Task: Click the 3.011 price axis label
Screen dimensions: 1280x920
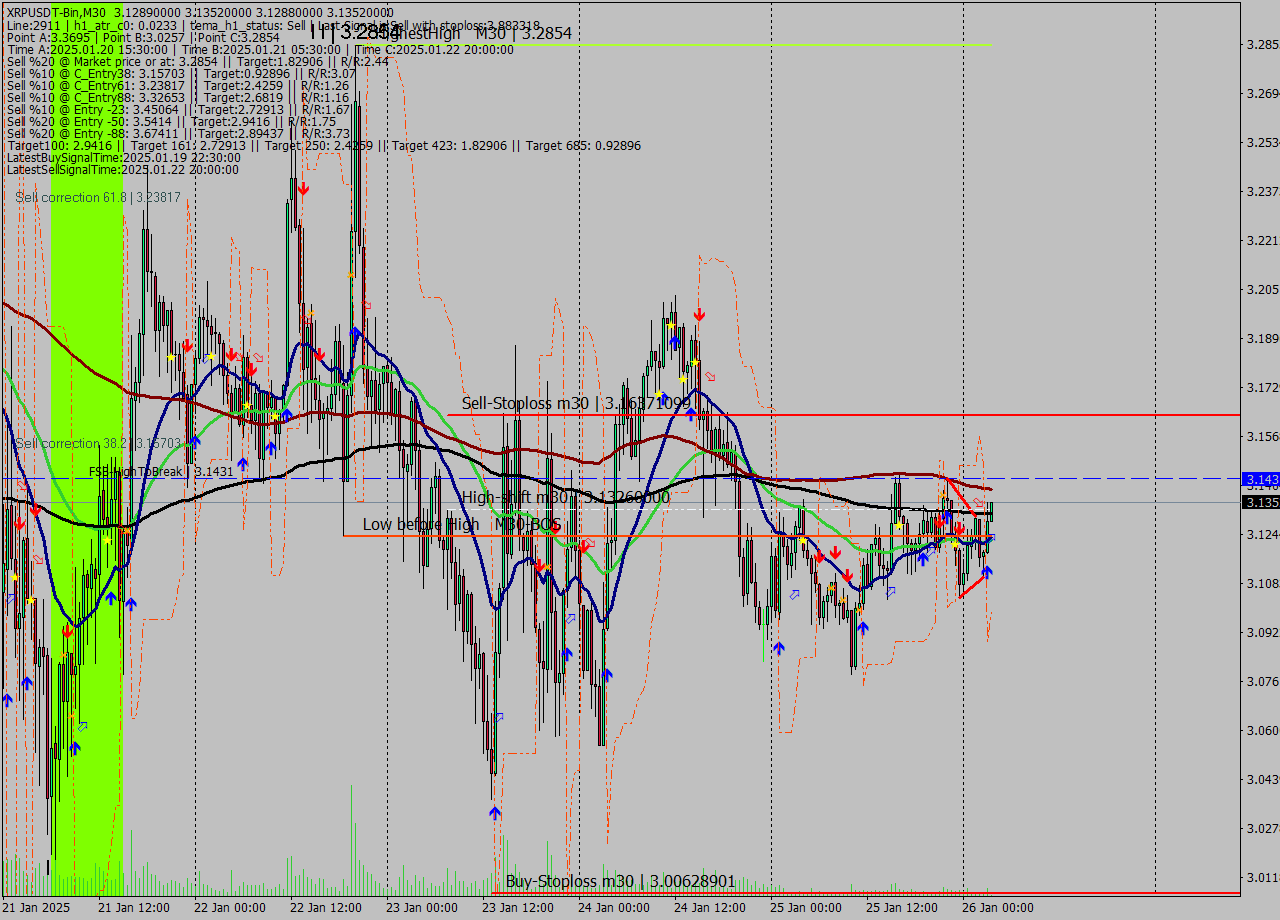Action: tap(1263, 878)
